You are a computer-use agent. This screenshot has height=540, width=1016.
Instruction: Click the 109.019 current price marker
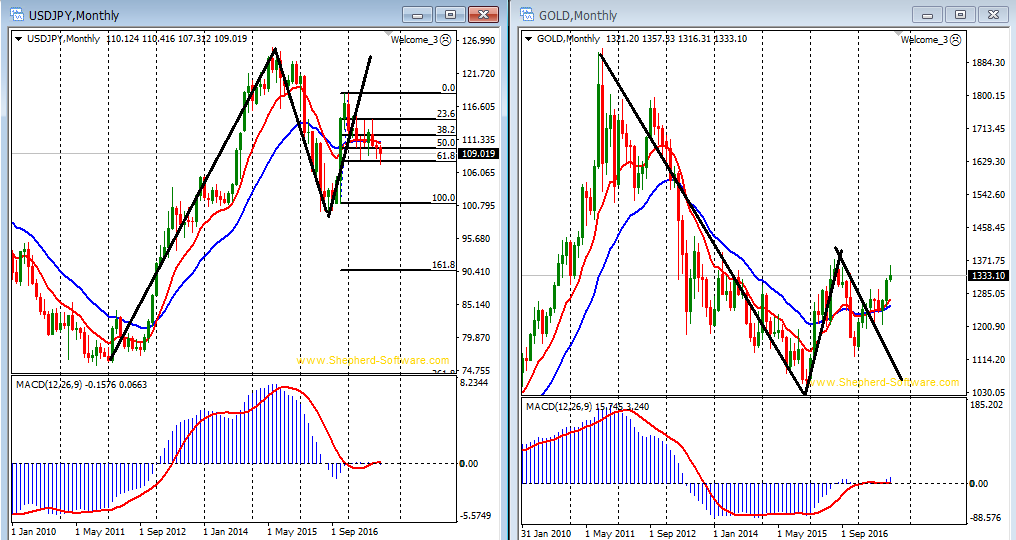click(x=480, y=154)
